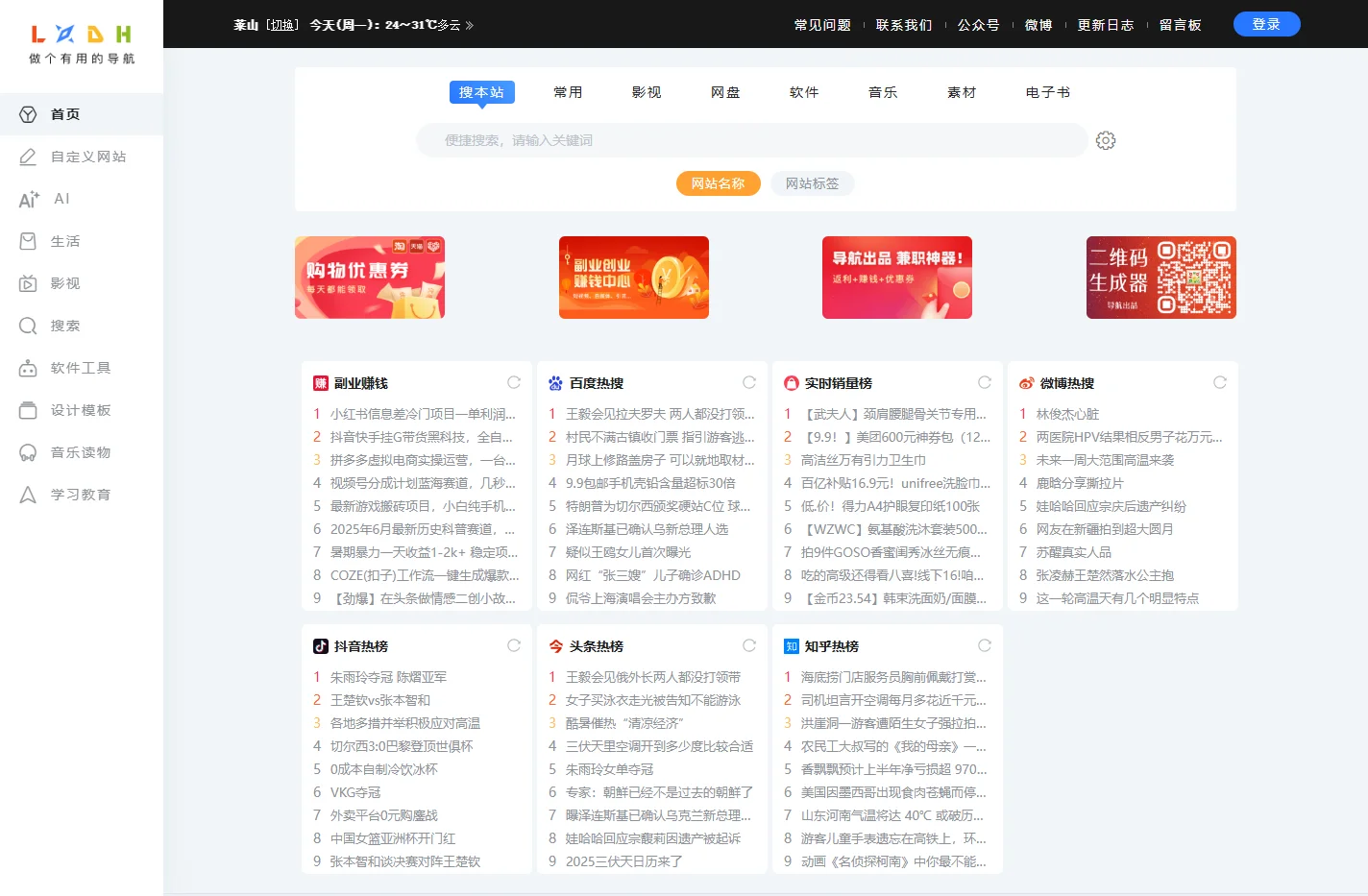Select the 搜本站 search tab
The height and width of the screenshot is (896, 1368).
coord(482,92)
